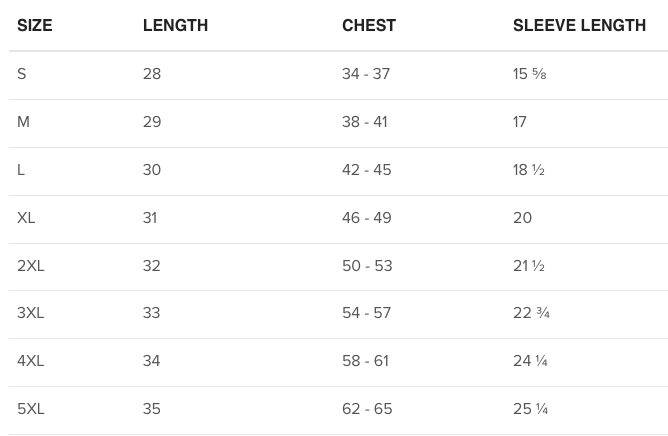Select the XL size row label
Screen dimensions: 668x436
coord(26,218)
